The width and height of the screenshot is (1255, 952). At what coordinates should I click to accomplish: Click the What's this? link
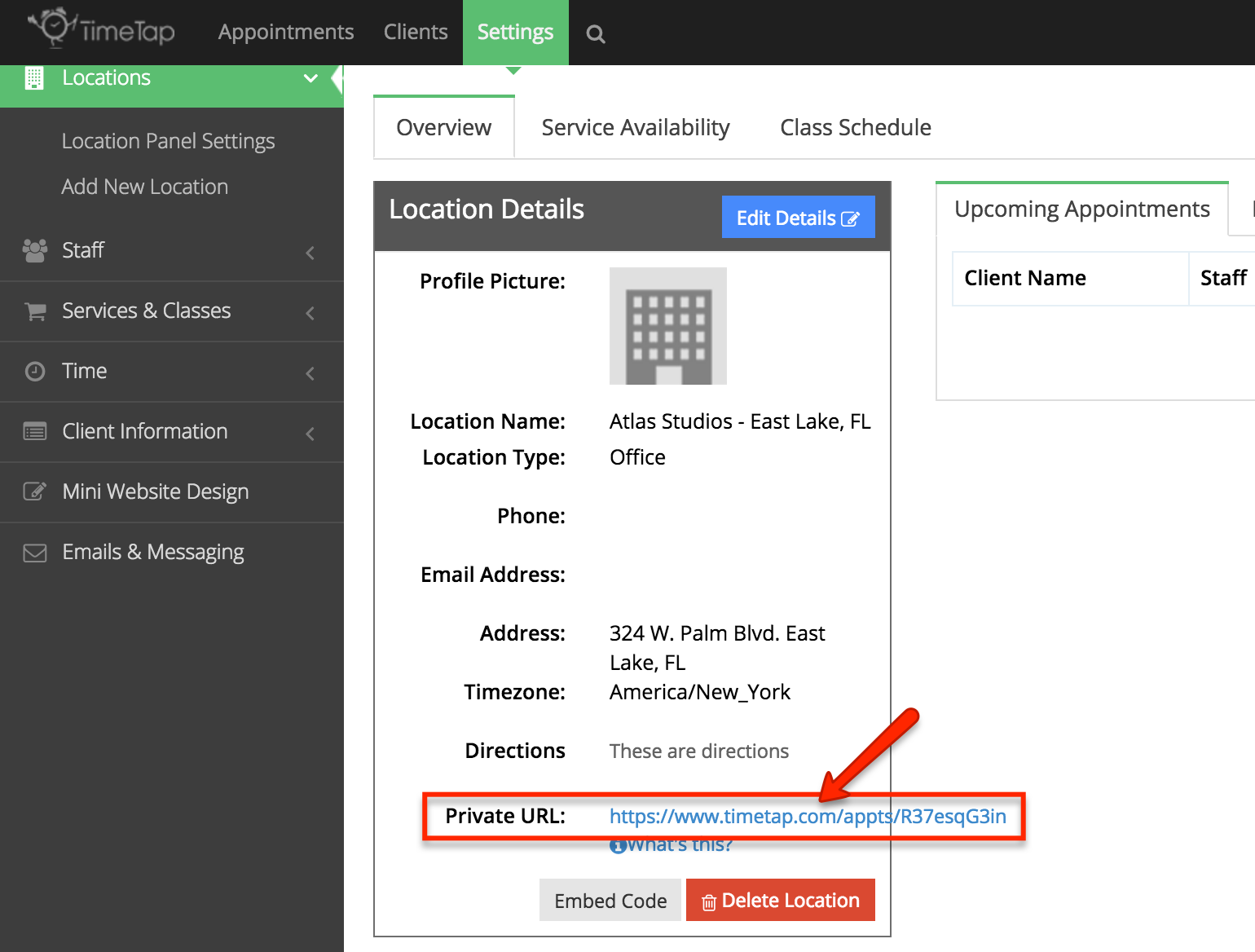680,845
